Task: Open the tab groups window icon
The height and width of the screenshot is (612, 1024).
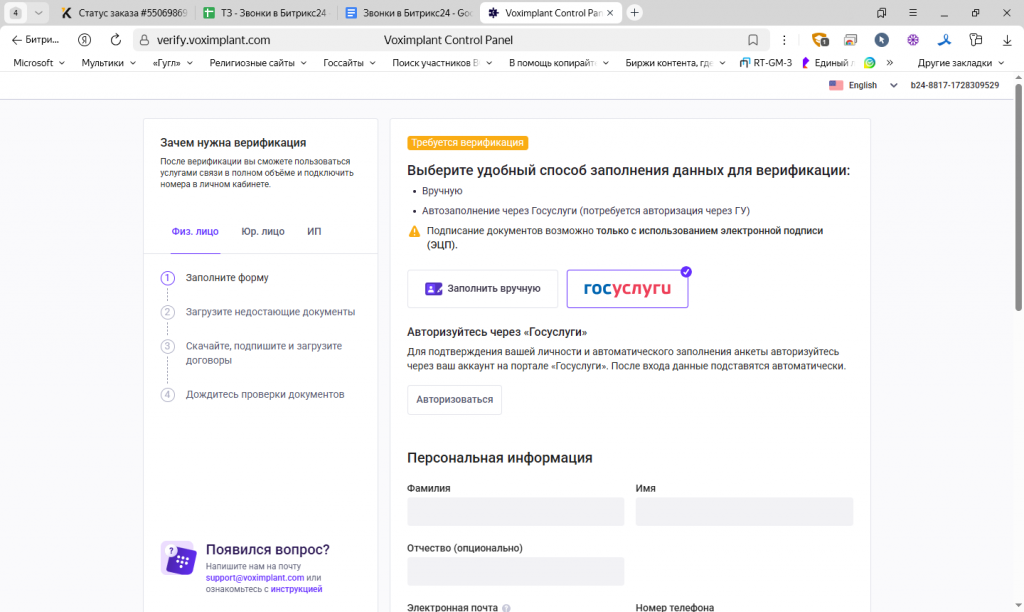Action: tap(881, 12)
